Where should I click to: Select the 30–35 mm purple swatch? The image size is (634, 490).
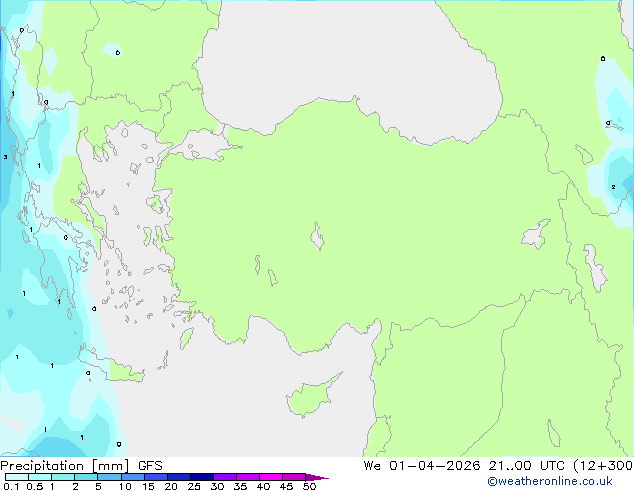click(x=224, y=477)
